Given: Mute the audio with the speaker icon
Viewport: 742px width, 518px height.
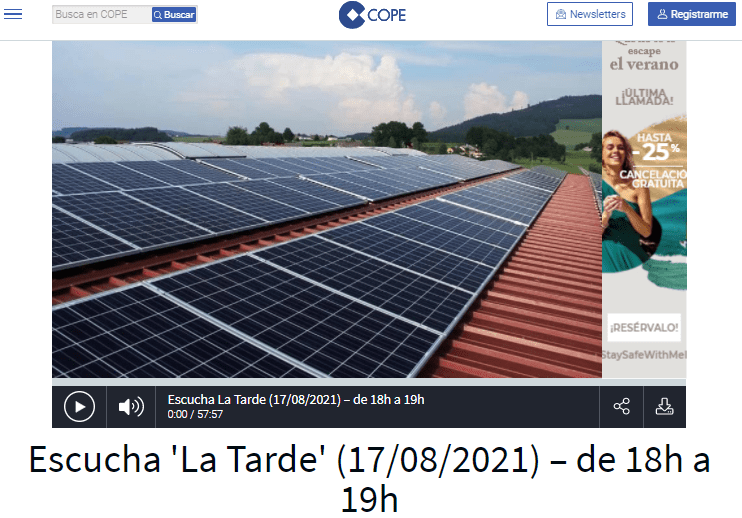Looking at the screenshot, I should (130, 406).
